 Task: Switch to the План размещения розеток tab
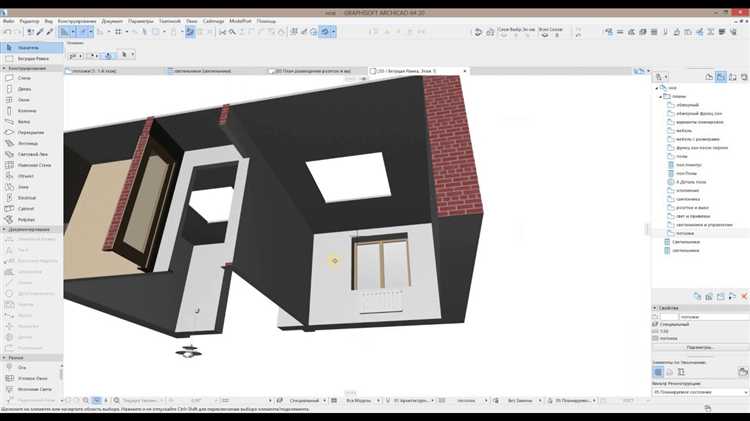pyautogui.click(x=316, y=71)
